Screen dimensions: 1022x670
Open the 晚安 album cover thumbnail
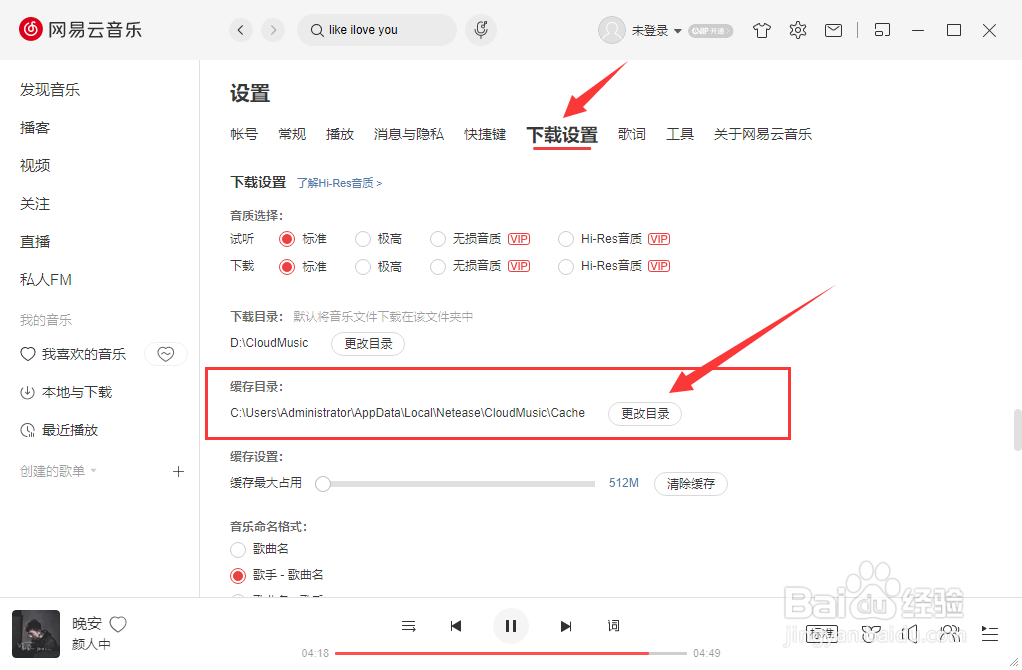click(36, 634)
